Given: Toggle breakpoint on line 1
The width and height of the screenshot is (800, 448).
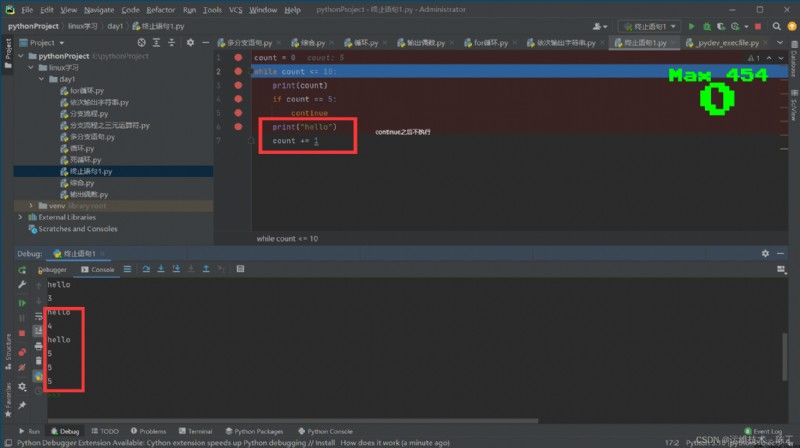Looking at the screenshot, I should click(x=238, y=58).
